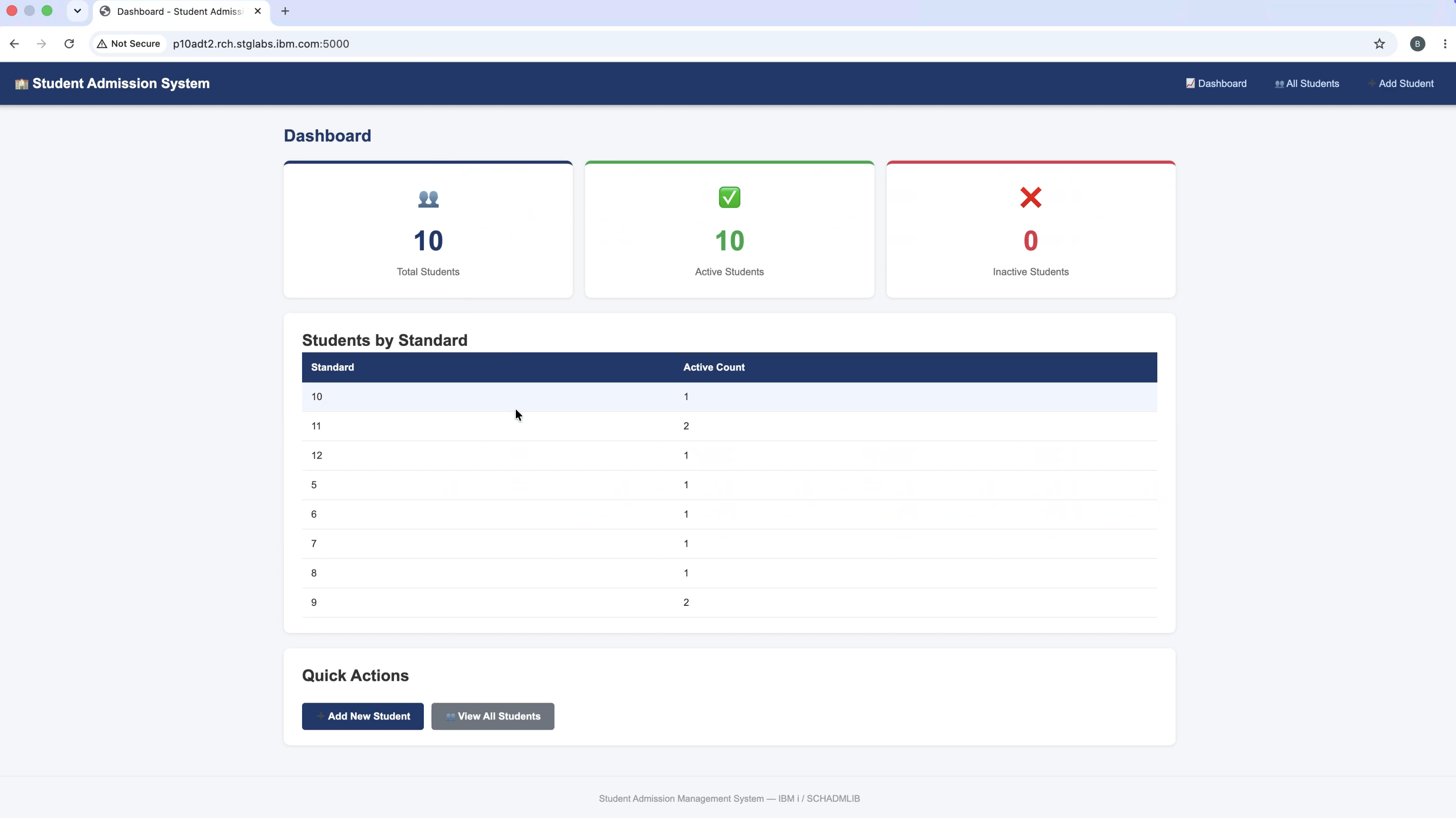
Task: Click active count 2 for standard 11
Action: tap(686, 426)
